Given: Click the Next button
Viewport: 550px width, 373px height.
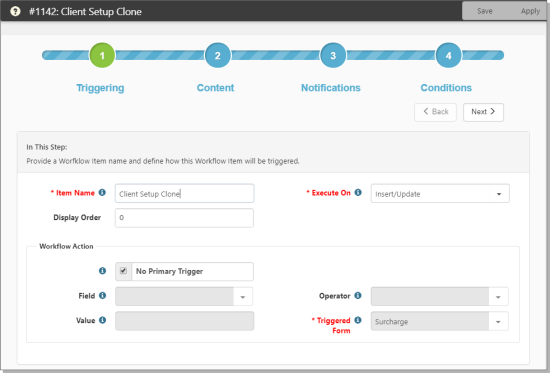Looking at the screenshot, I should click(x=483, y=112).
